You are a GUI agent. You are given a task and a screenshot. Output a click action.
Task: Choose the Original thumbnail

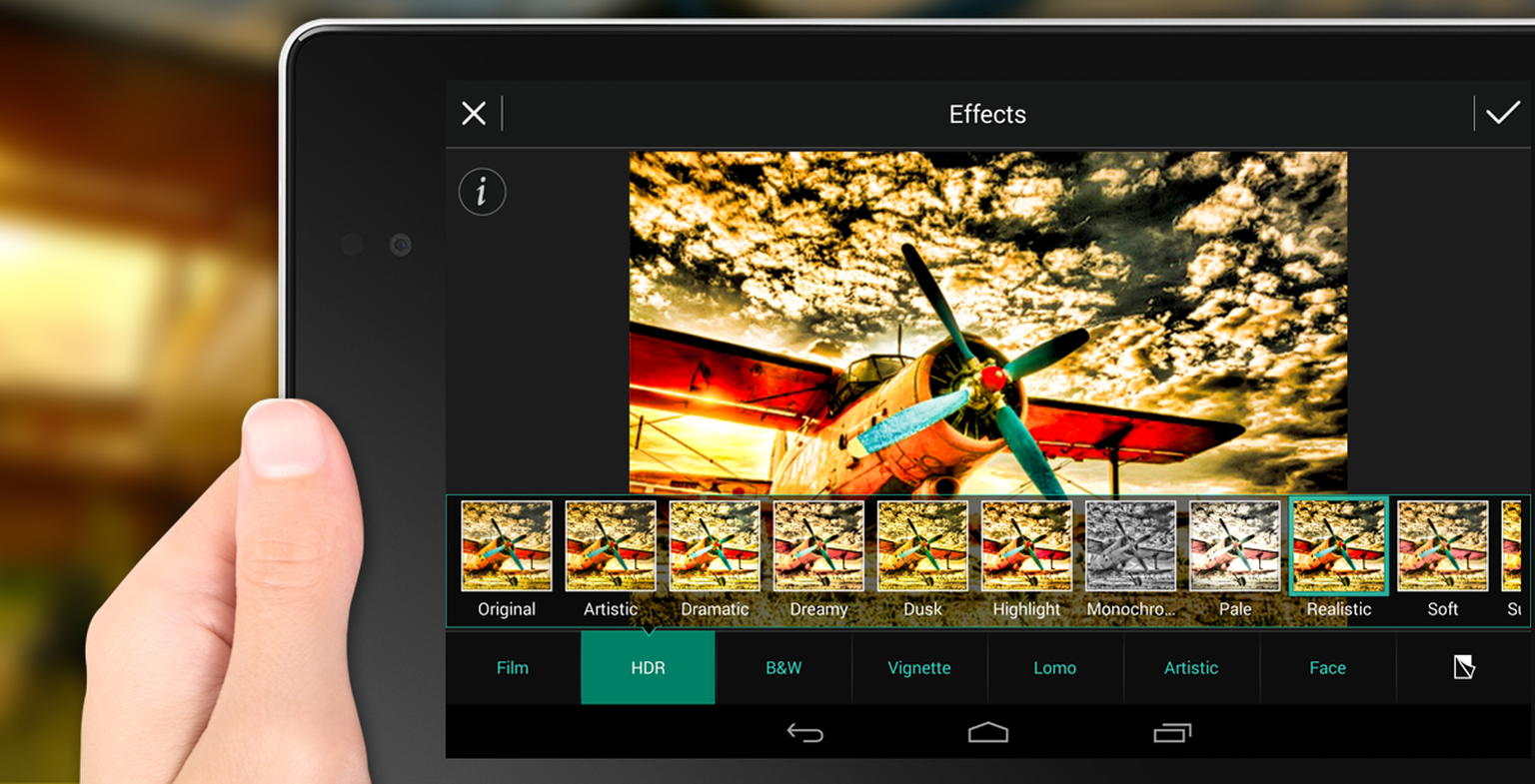point(507,546)
